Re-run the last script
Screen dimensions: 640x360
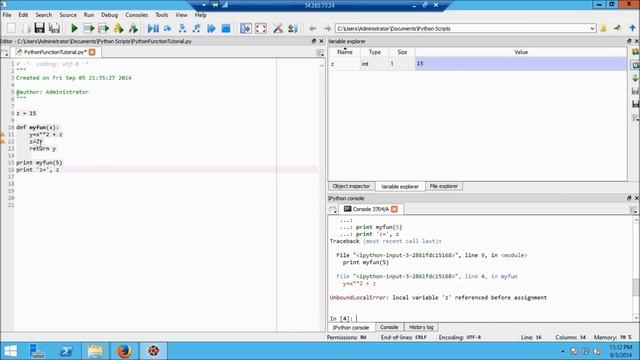pyautogui.click(x=133, y=28)
